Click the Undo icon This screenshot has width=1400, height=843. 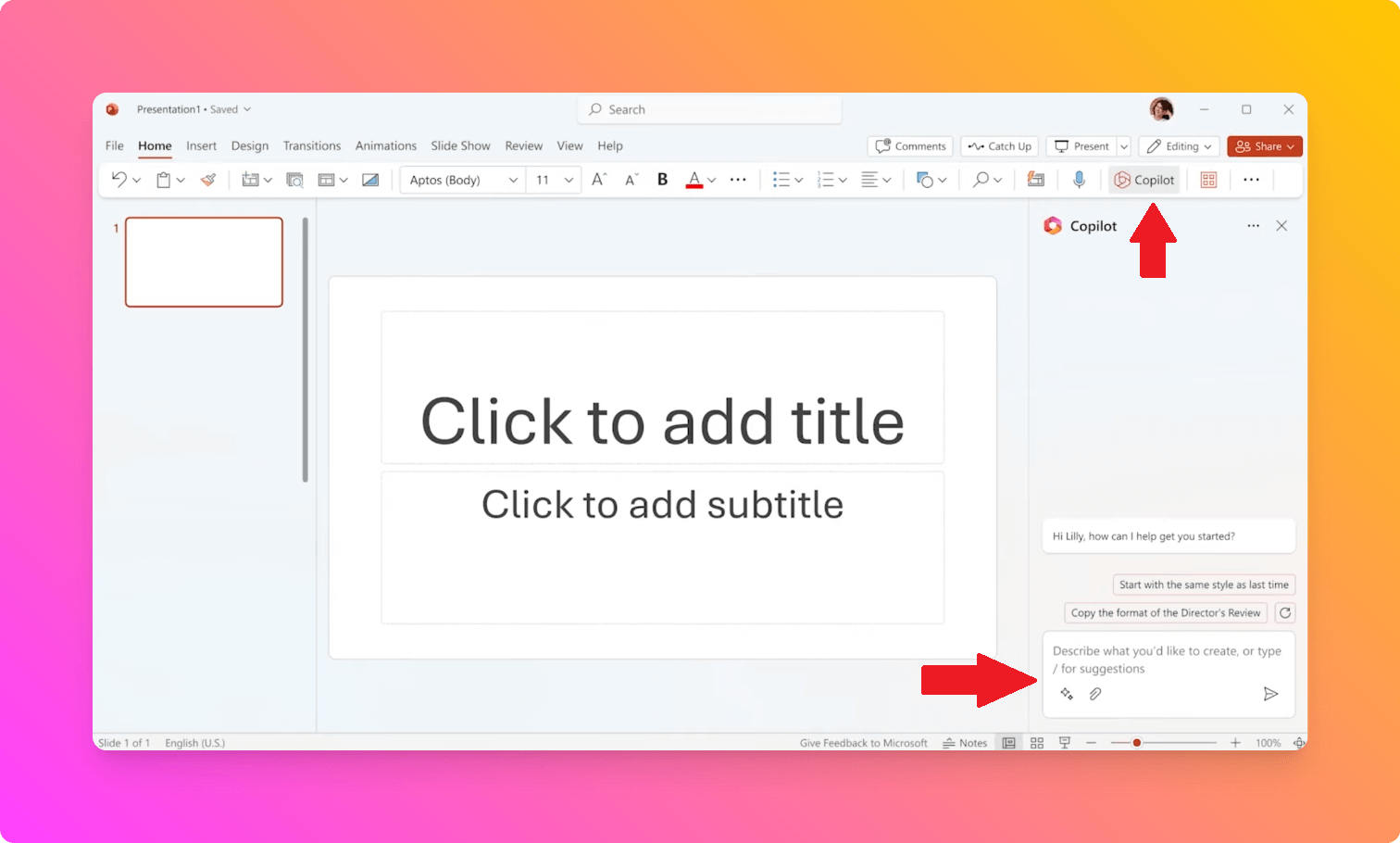coord(119,179)
